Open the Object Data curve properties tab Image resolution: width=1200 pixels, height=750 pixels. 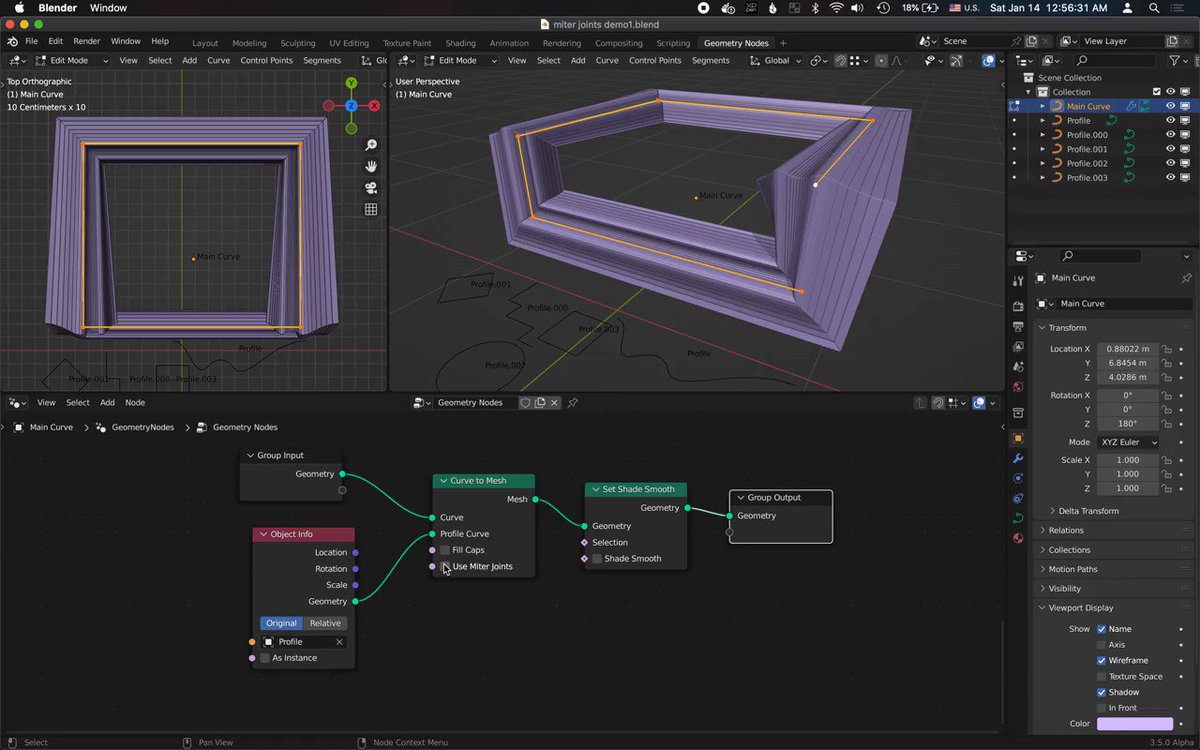tap(1018, 518)
